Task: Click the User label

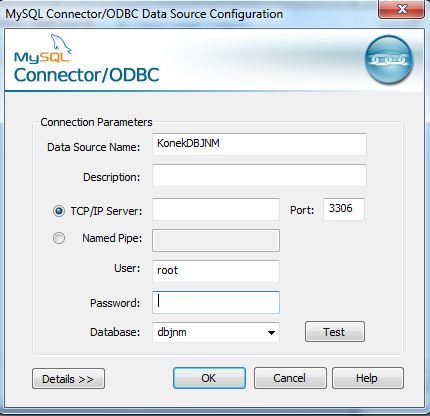Action: tap(127, 268)
